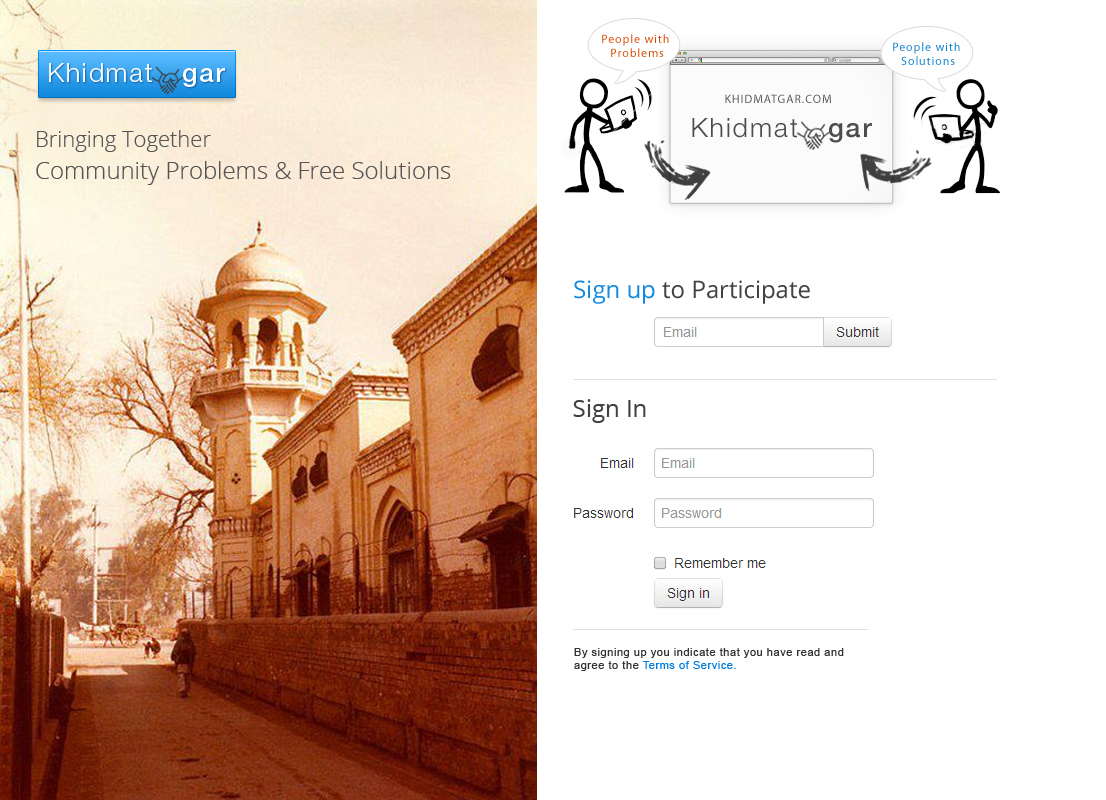Click the left curved arrow toward browser
This screenshot has width=1106, height=800.
tap(676, 169)
